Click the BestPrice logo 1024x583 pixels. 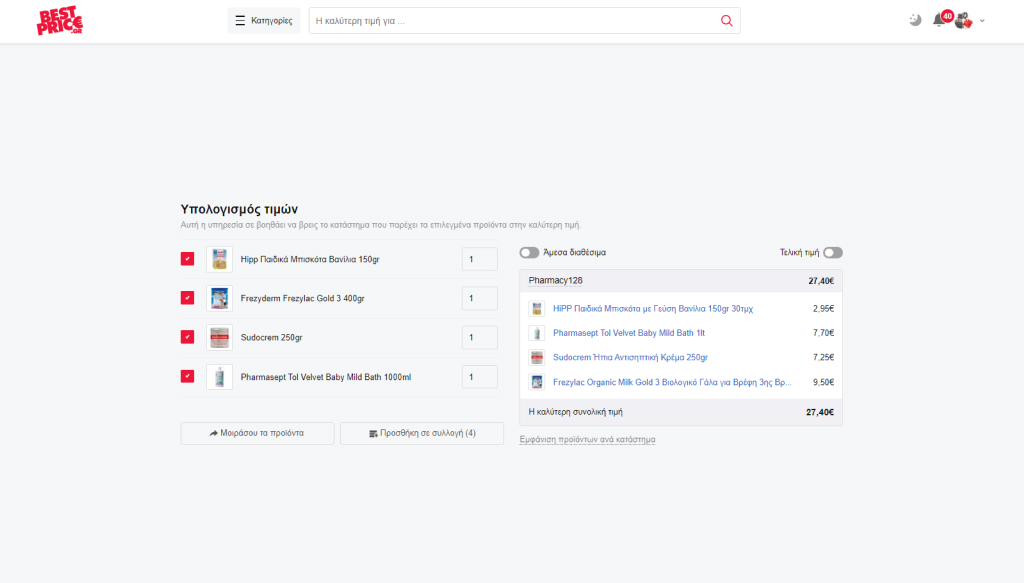click(x=60, y=21)
